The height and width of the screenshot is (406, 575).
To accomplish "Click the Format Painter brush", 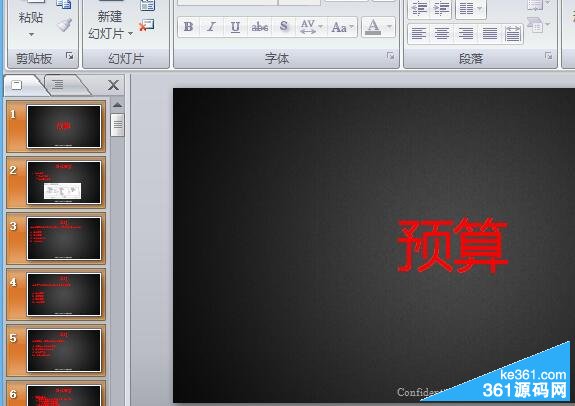I will click(64, 25).
